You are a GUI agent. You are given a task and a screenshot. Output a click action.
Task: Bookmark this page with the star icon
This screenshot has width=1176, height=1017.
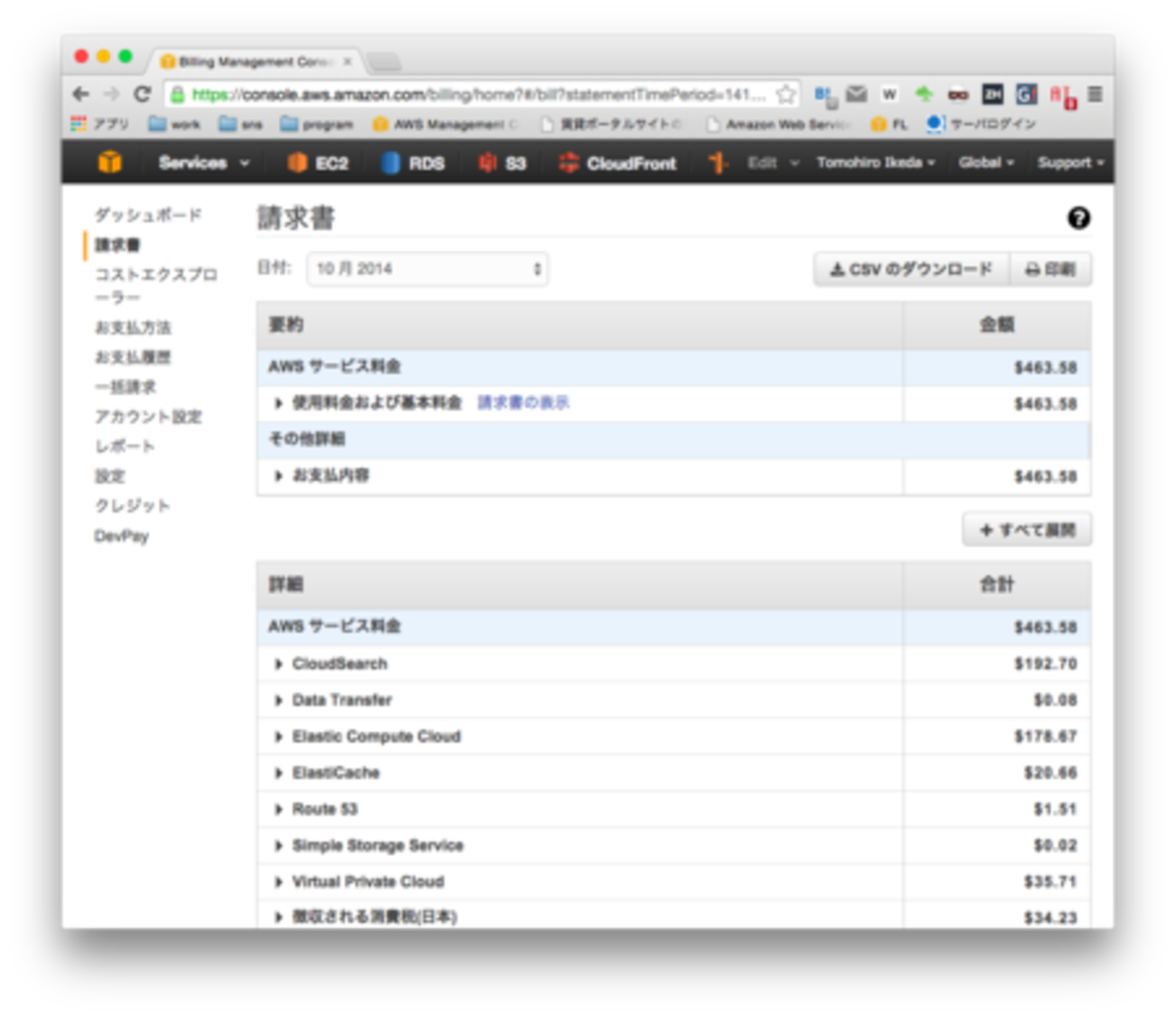tap(786, 94)
